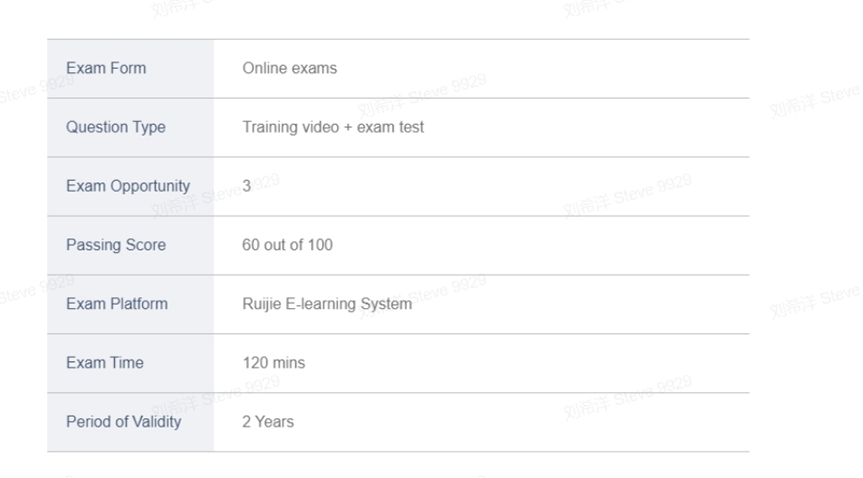Click the Period of Validity label
Viewport: 863px width, 478px height.
tap(123, 422)
